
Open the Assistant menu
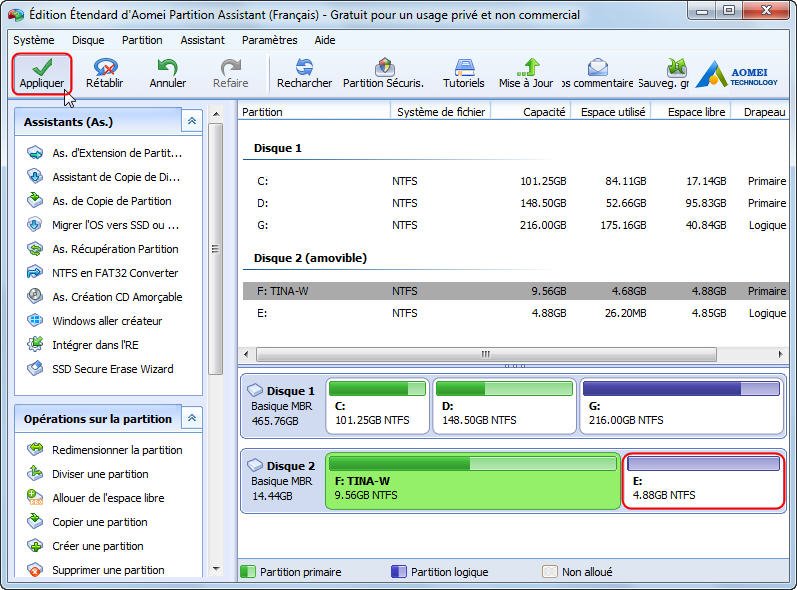coord(202,40)
